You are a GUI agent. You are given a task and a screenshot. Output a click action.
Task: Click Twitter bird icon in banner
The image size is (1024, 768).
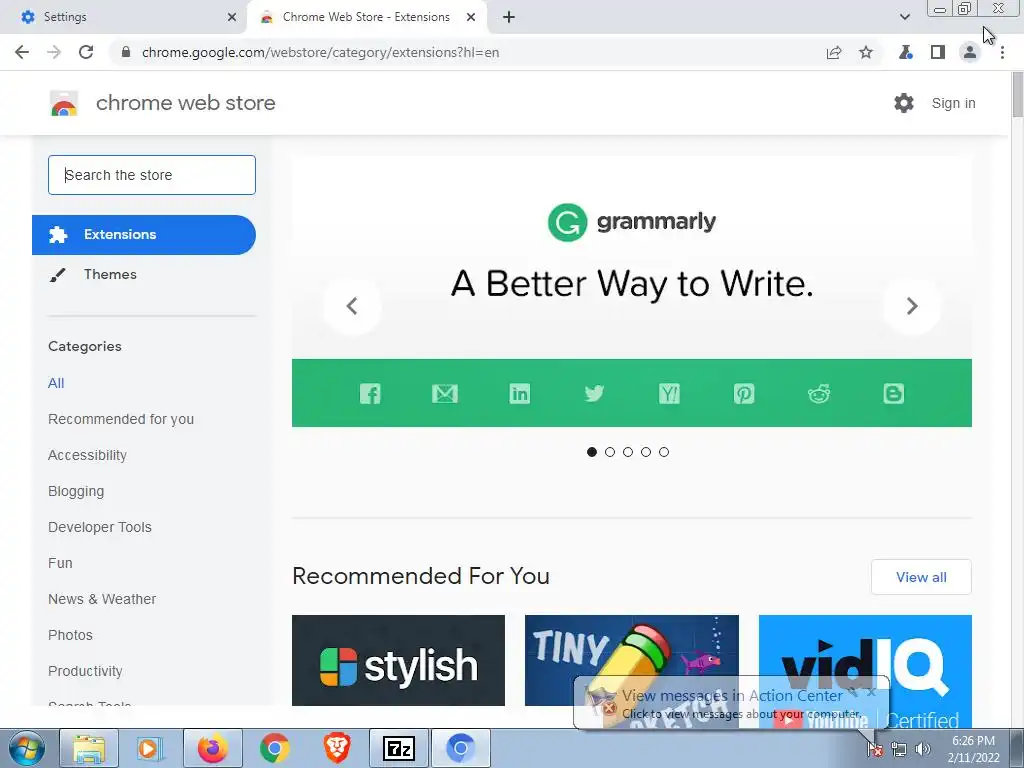(594, 393)
